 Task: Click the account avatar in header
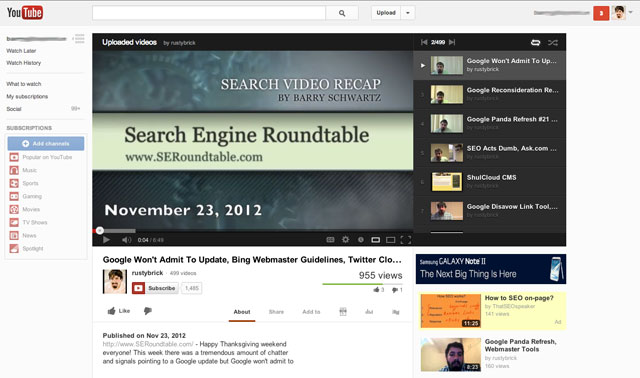pos(619,13)
